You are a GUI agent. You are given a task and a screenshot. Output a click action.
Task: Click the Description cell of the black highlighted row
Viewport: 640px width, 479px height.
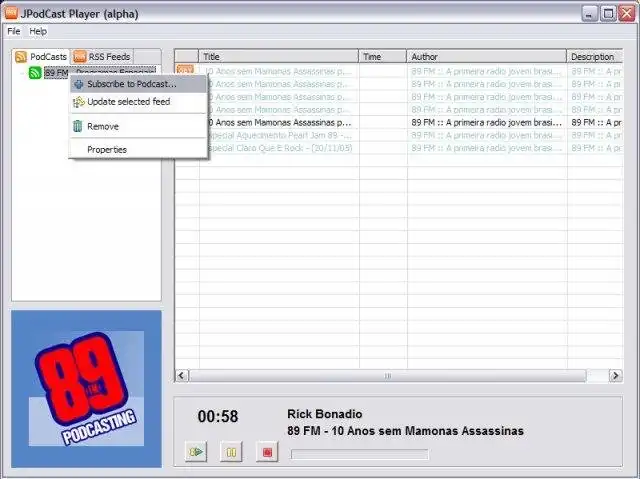596,122
